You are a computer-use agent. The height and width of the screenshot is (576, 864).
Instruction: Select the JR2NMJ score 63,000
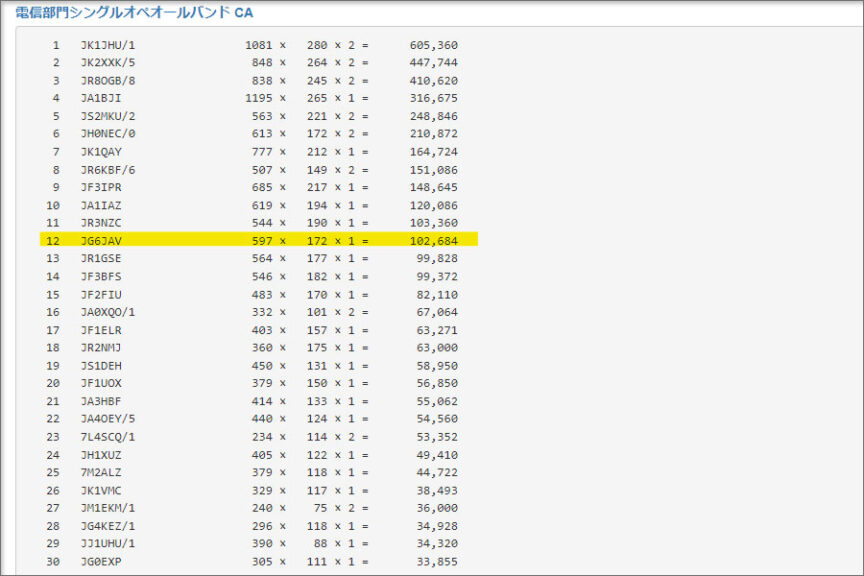[438, 347]
